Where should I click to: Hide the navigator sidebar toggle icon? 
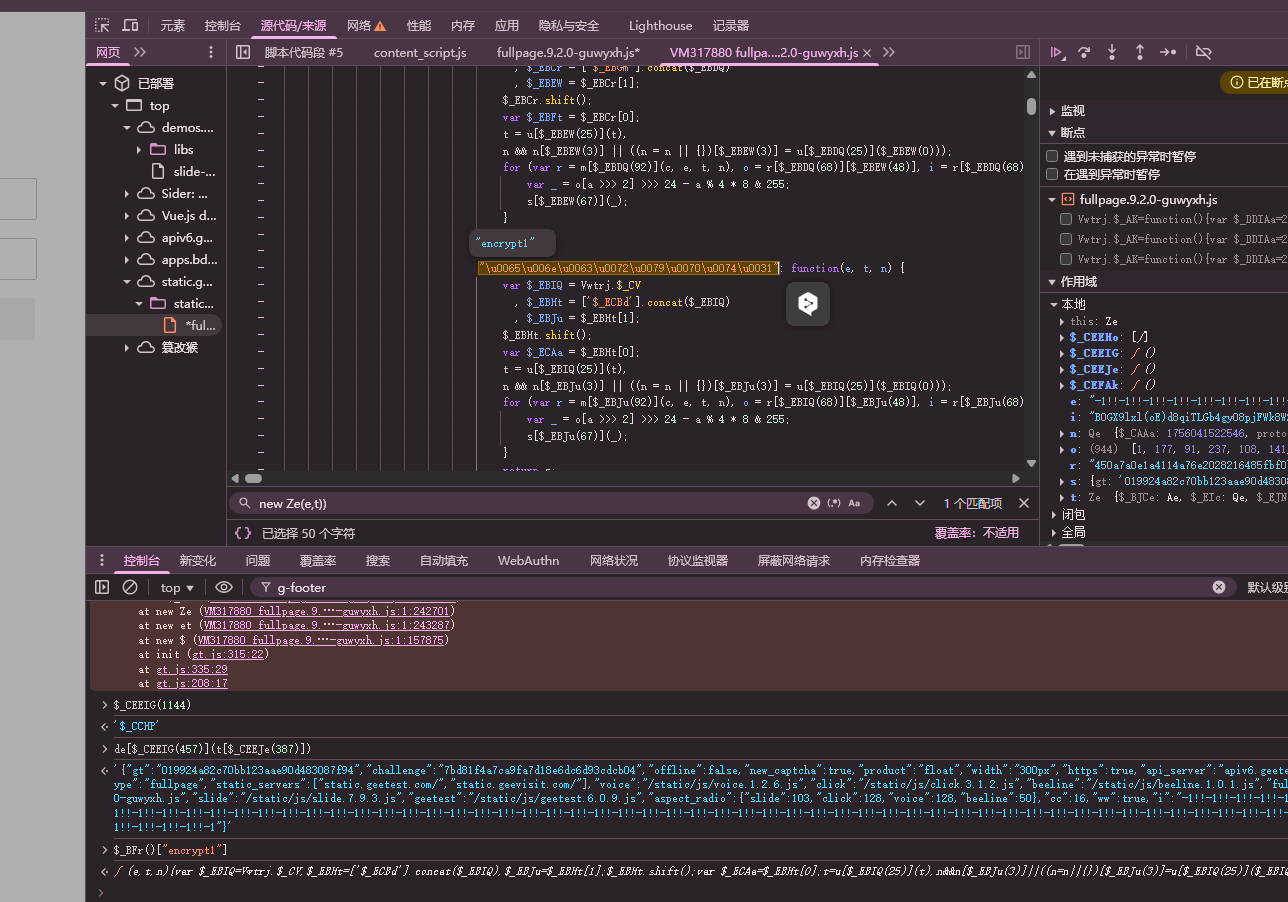tap(243, 52)
